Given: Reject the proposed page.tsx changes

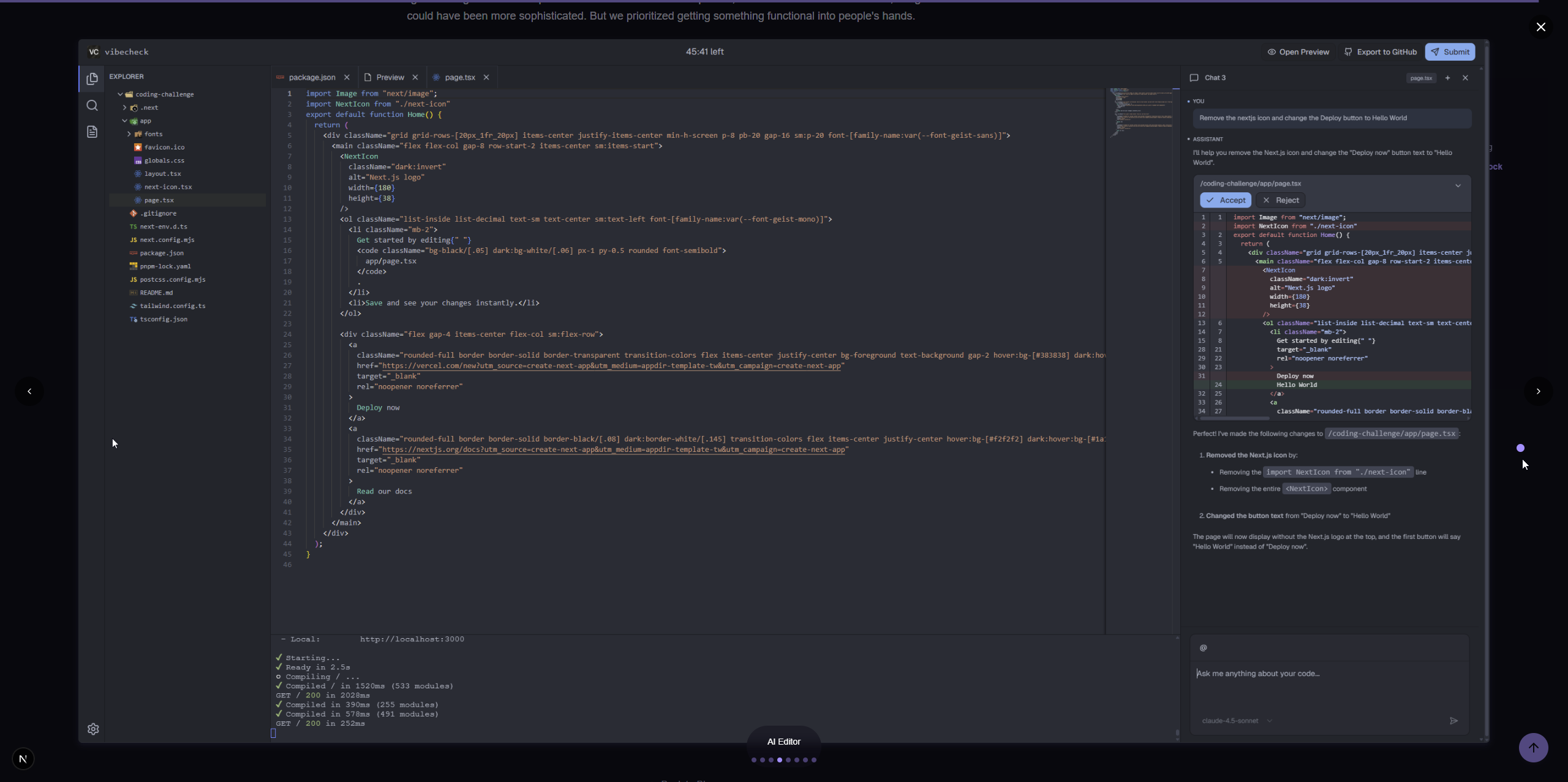Looking at the screenshot, I should click(1280, 200).
